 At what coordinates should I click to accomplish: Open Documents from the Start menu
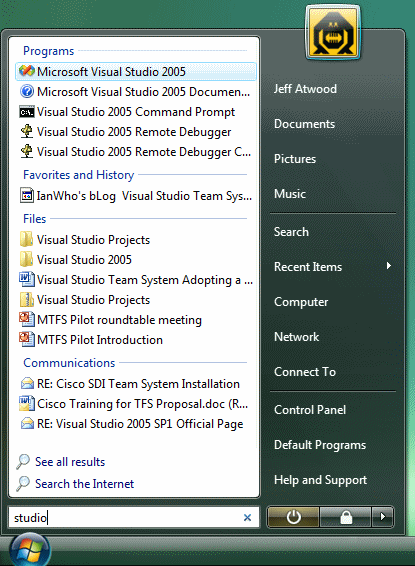pyautogui.click(x=305, y=124)
